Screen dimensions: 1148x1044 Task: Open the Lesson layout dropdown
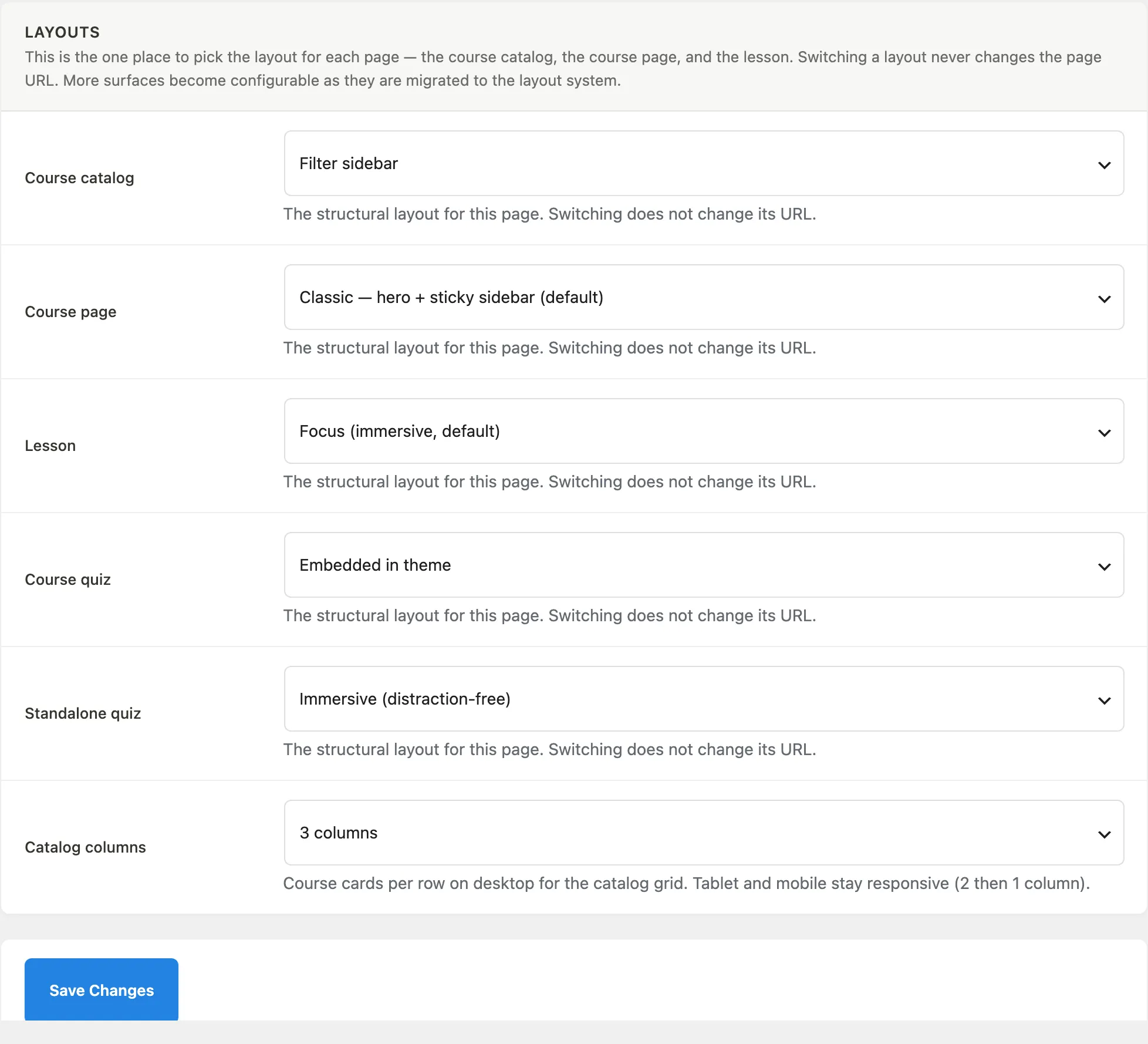(x=704, y=431)
